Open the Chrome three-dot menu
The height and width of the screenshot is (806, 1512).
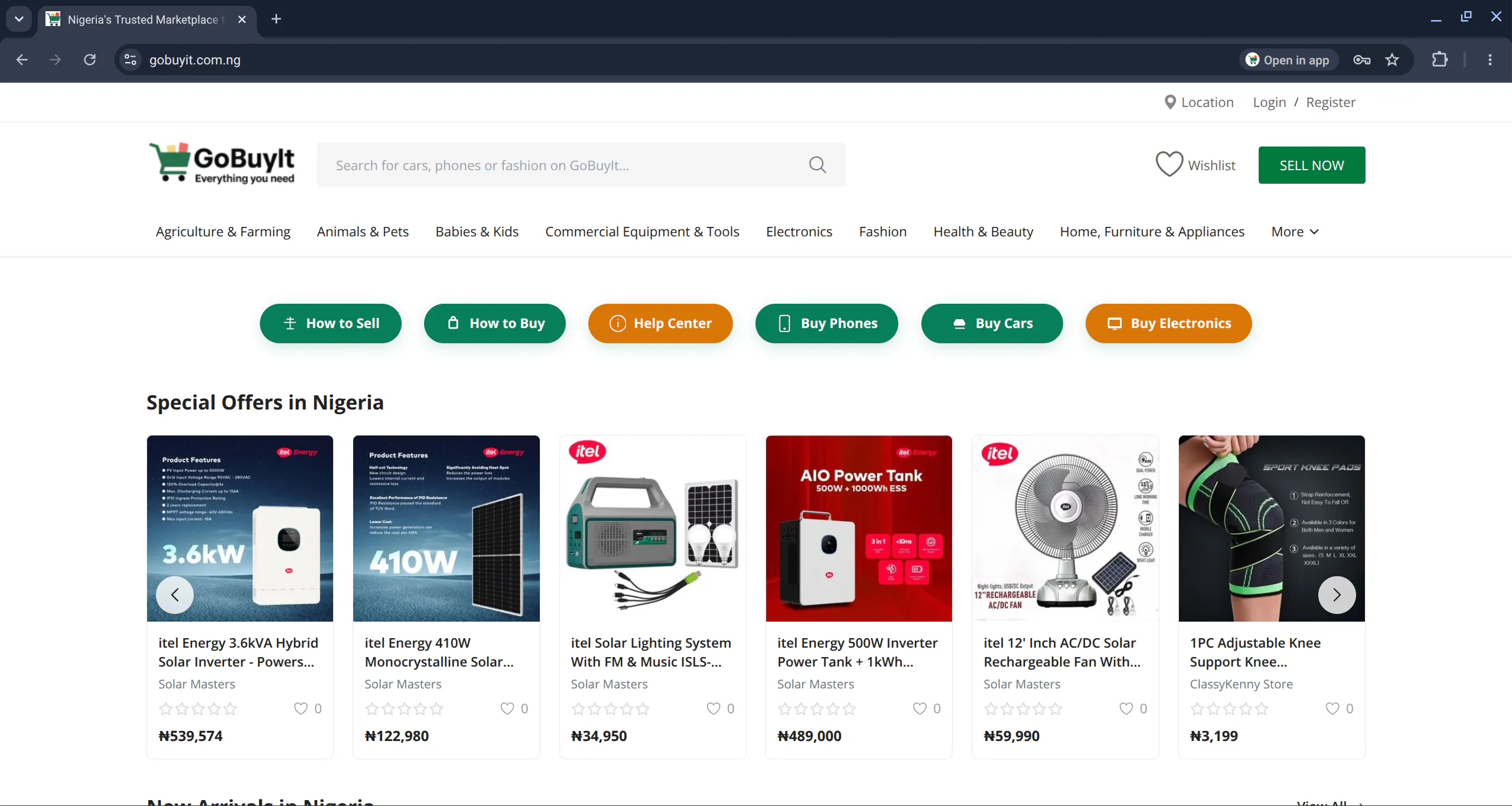[1490, 60]
